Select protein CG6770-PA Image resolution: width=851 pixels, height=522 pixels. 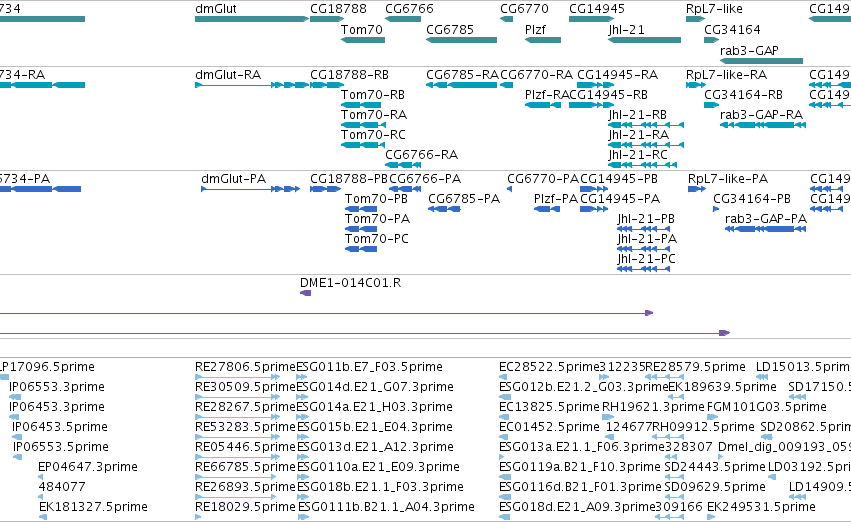click(x=510, y=189)
